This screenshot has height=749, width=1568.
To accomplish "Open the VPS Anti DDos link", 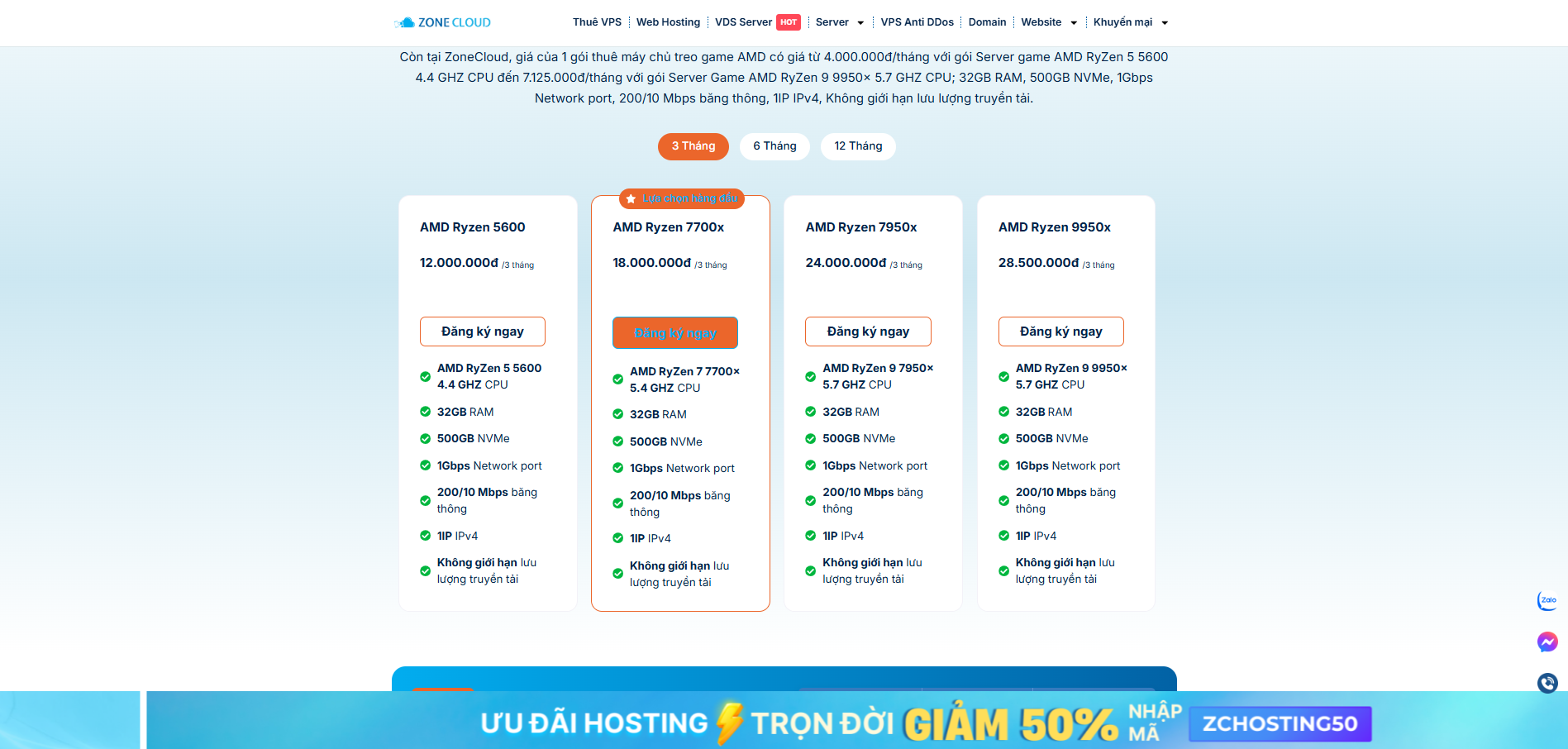I will tap(917, 22).
